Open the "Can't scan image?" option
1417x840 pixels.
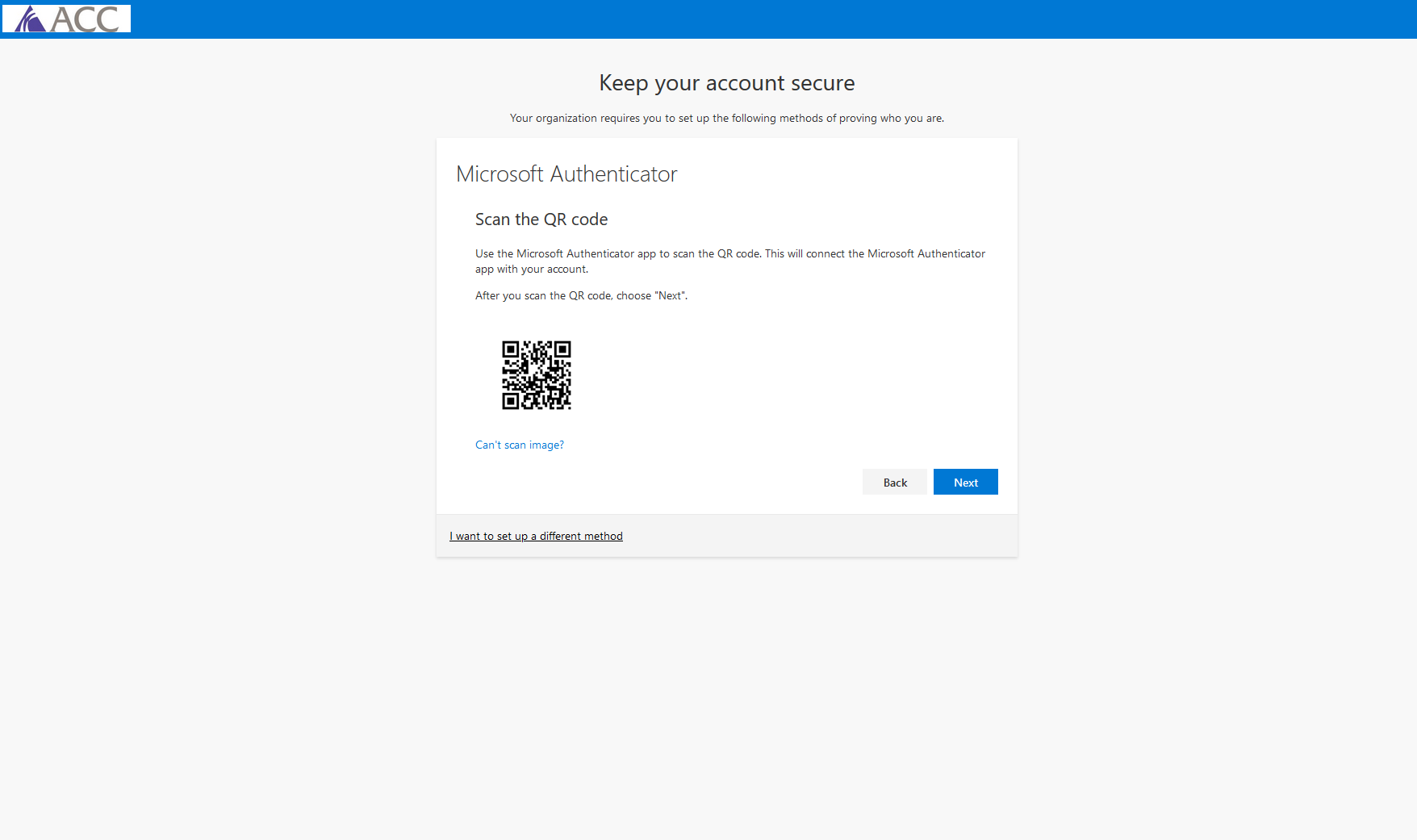click(x=519, y=445)
